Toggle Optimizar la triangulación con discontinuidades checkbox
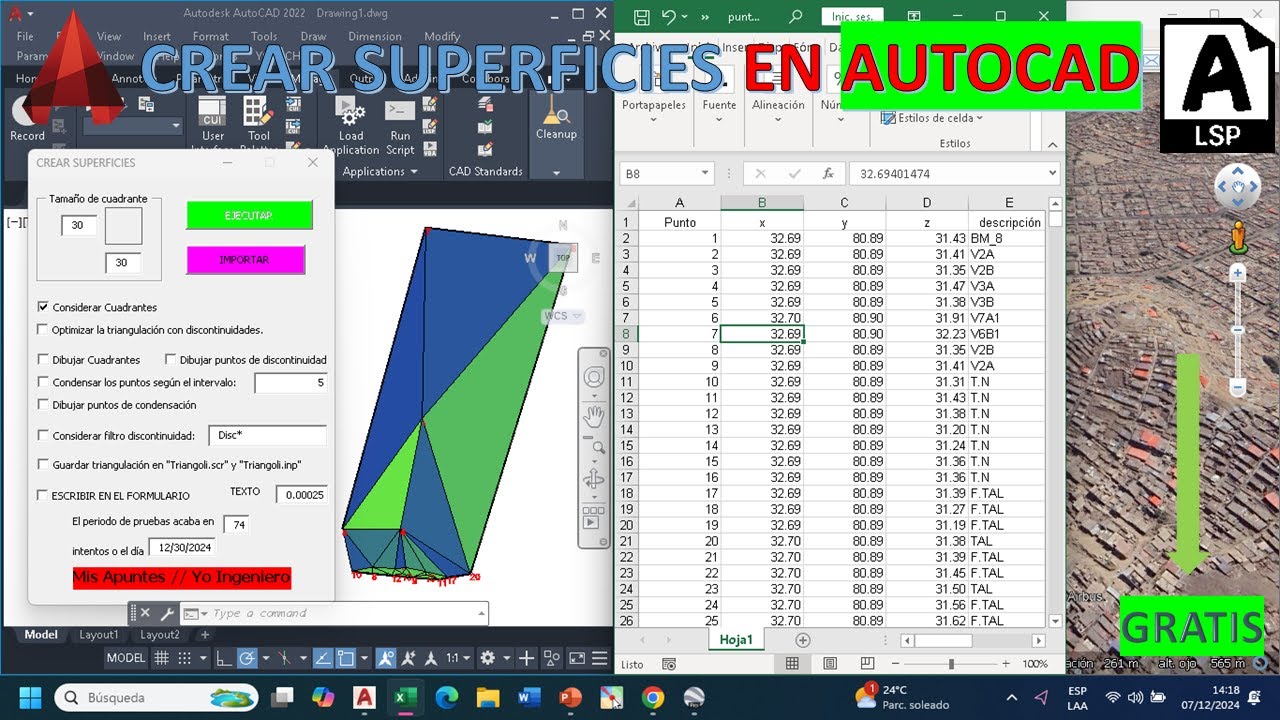Image resolution: width=1280 pixels, height=720 pixels. point(42,329)
